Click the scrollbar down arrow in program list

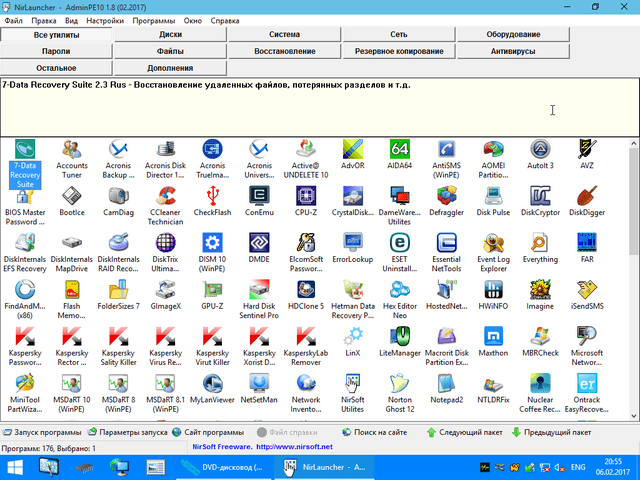632,415
